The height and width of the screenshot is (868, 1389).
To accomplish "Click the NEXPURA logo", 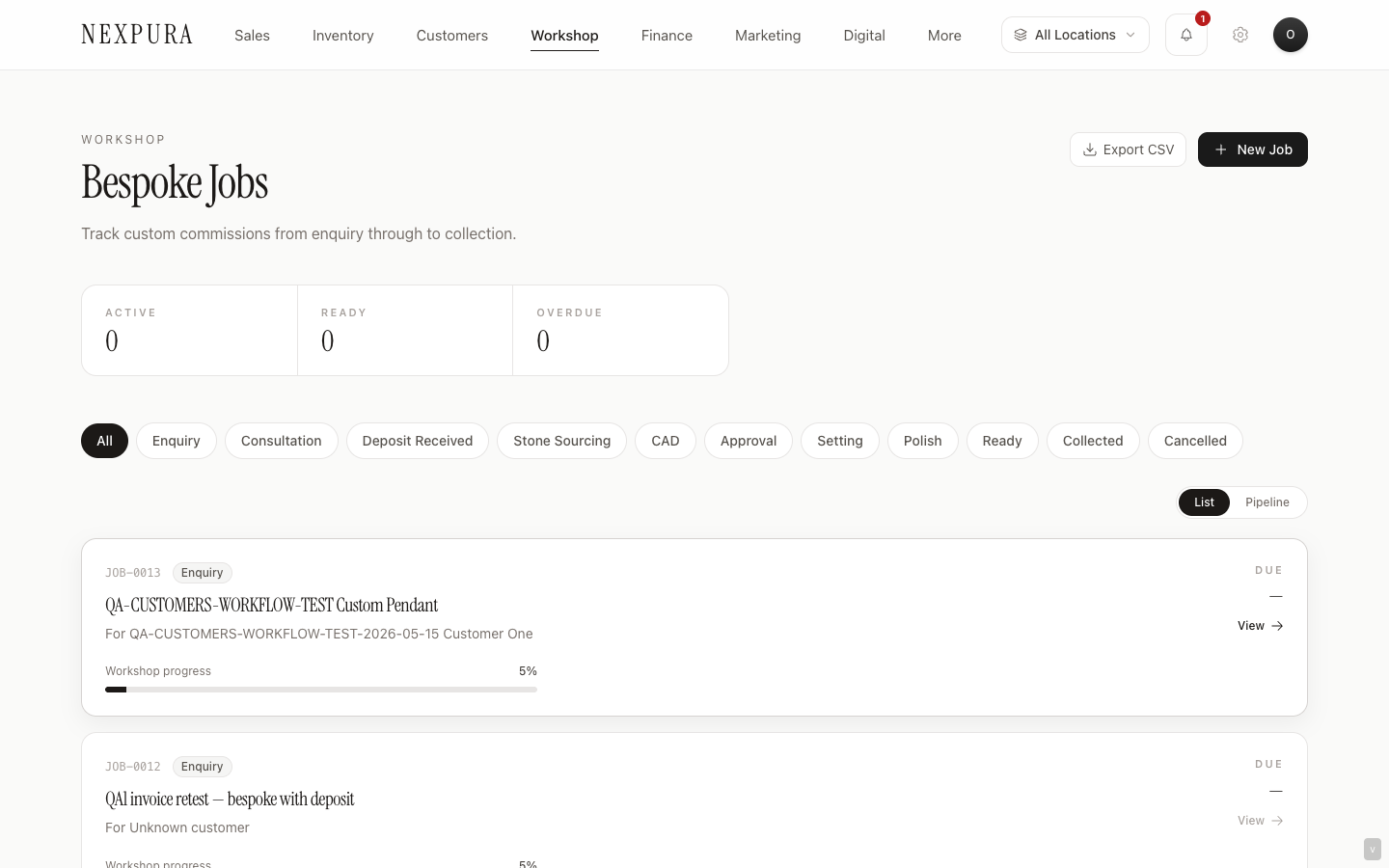I will (137, 35).
